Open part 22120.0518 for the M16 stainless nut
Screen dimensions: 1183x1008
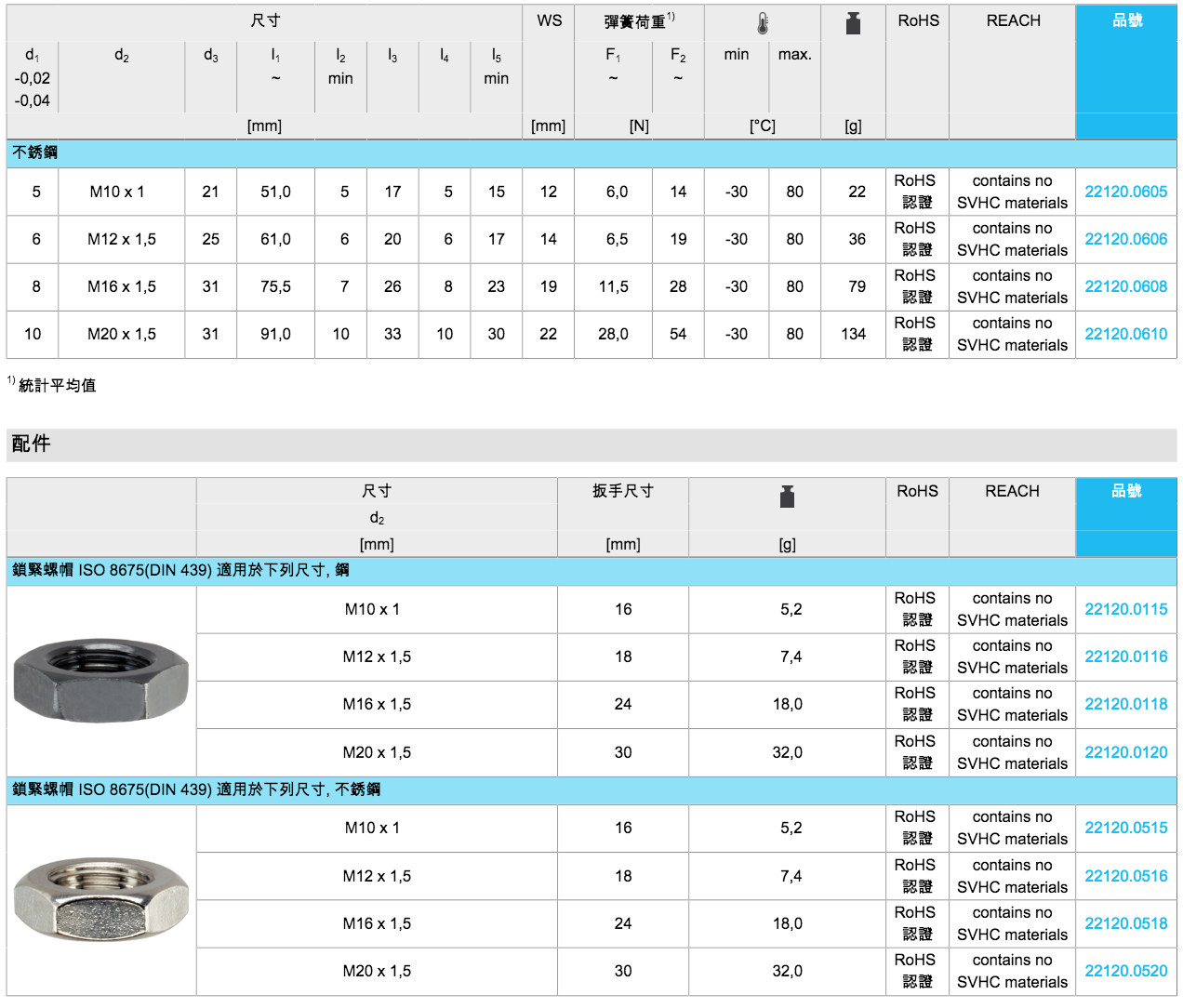click(x=1125, y=923)
